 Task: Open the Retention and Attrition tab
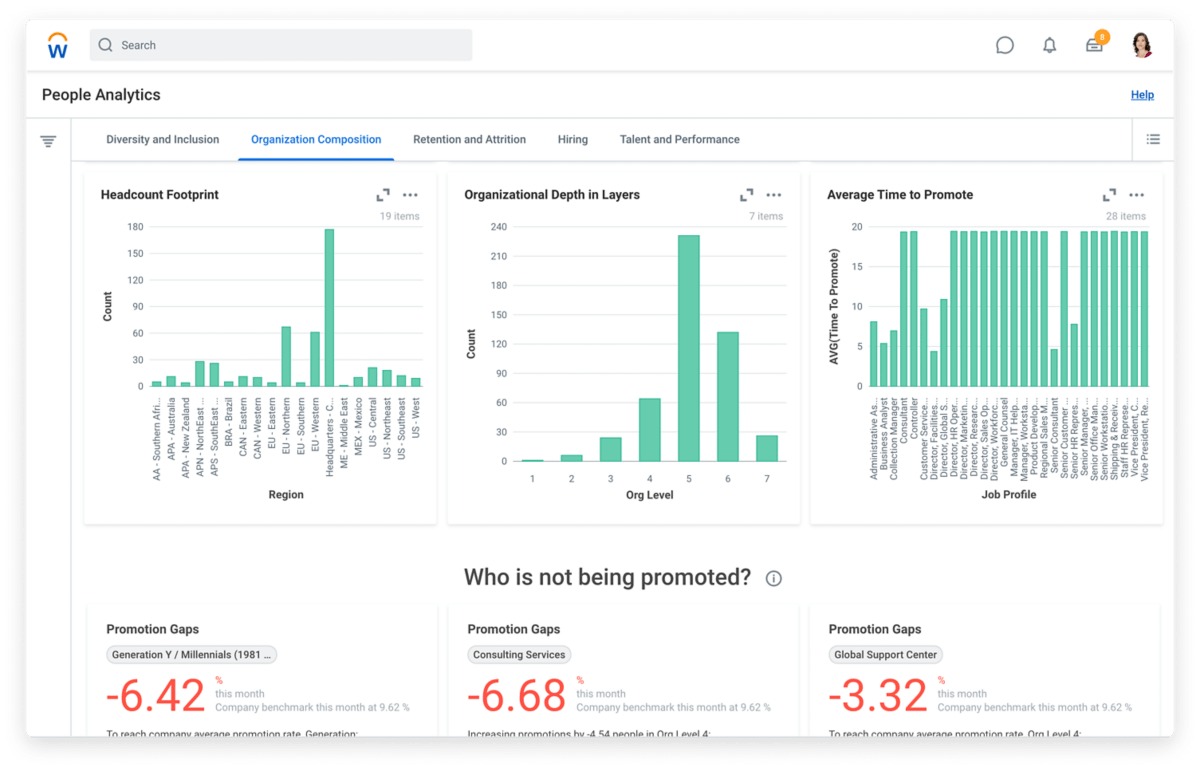(470, 140)
